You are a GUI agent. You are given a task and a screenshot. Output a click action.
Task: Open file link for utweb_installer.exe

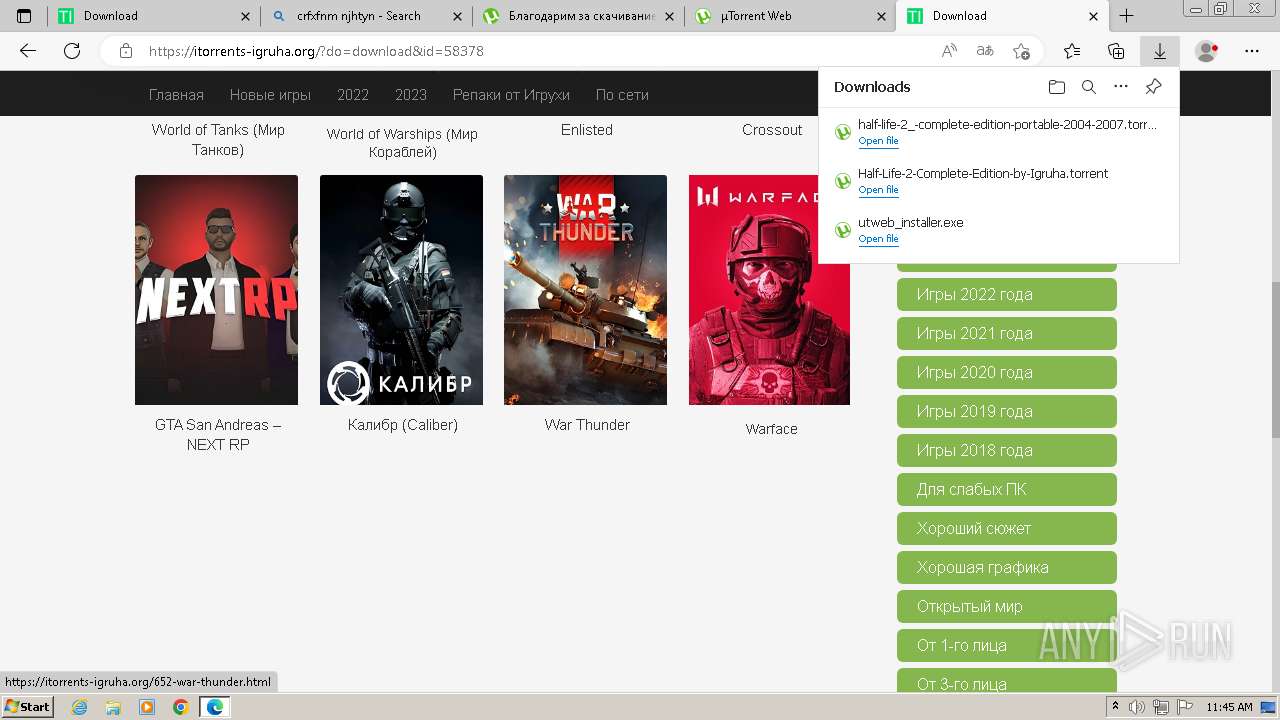tap(878, 239)
